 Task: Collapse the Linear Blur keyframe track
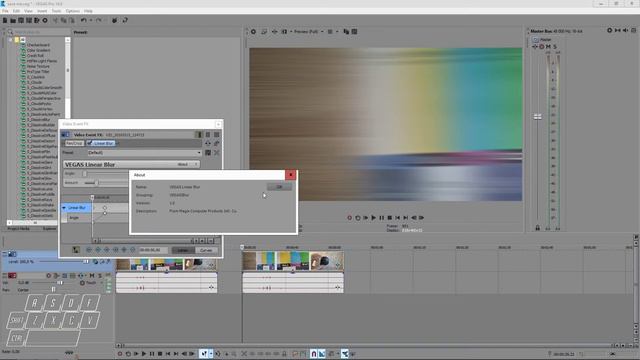(64, 208)
